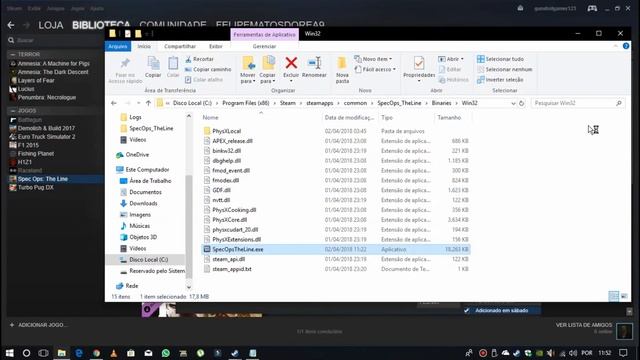
Task: Open Steam Big Picture controller icon
Action: click(x=592, y=8)
